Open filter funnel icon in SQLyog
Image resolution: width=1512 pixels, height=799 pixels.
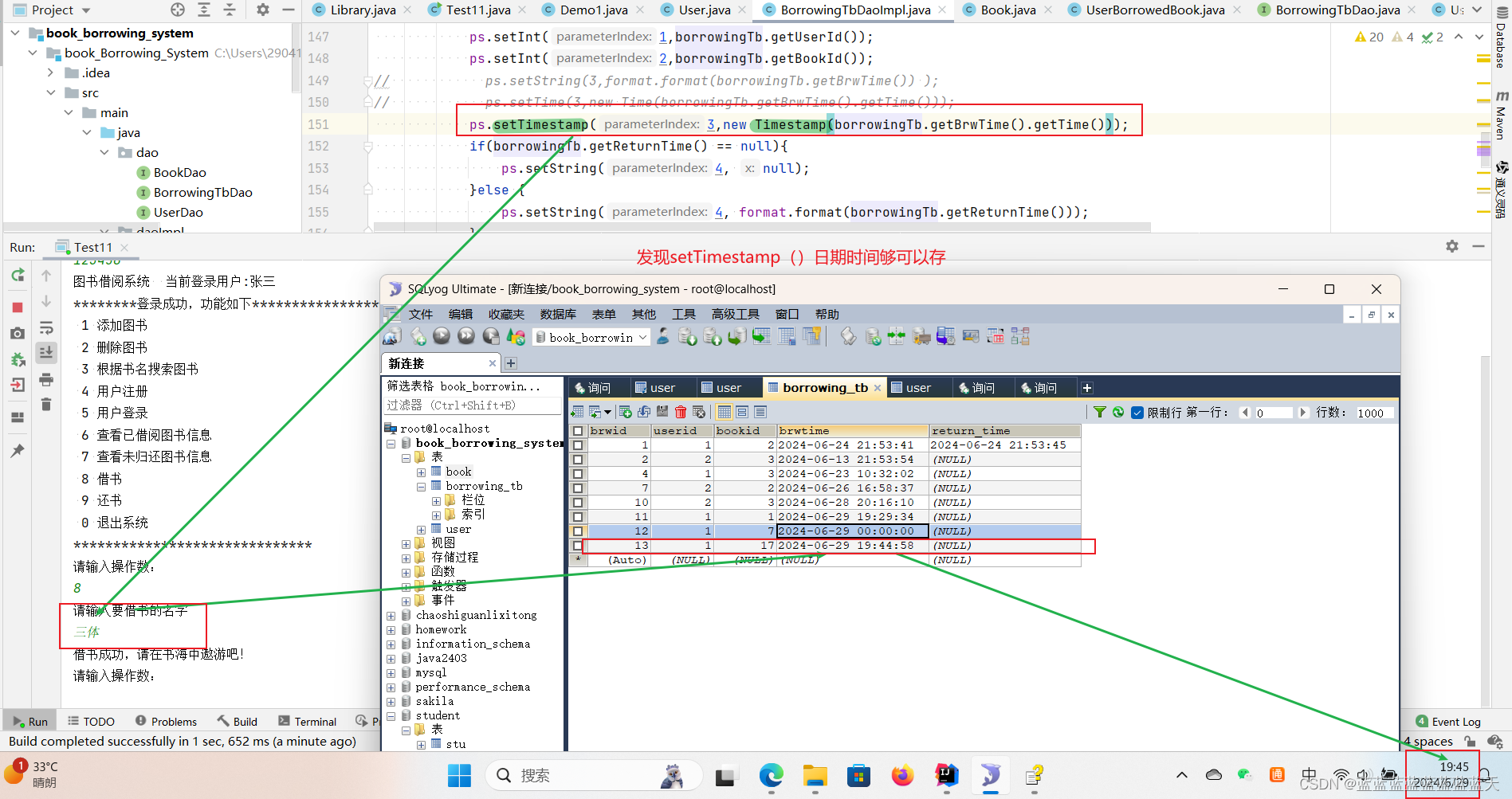pos(1100,412)
